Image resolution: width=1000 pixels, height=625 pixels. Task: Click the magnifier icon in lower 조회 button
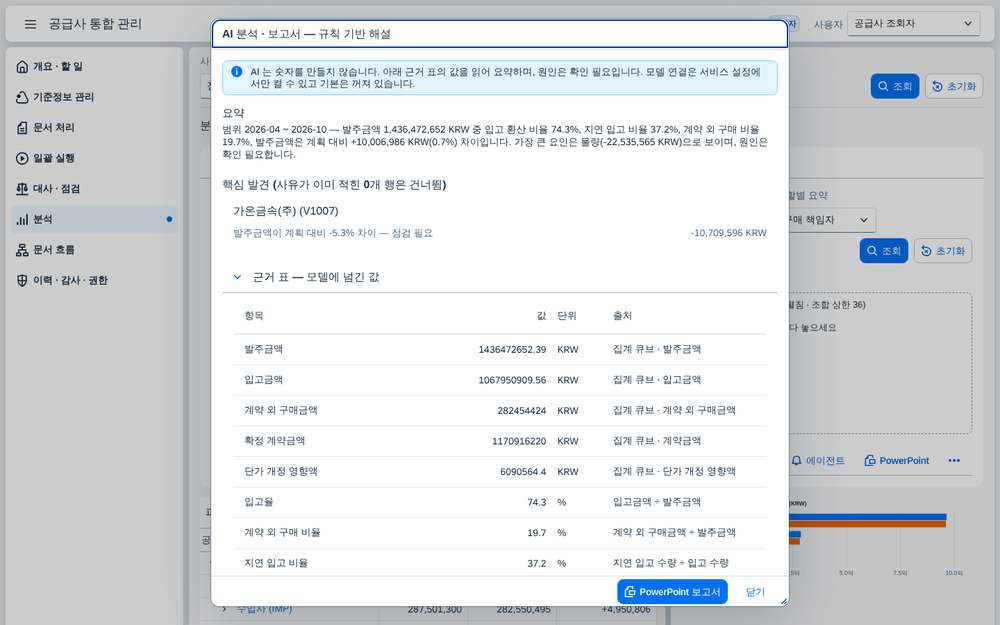click(x=872, y=251)
